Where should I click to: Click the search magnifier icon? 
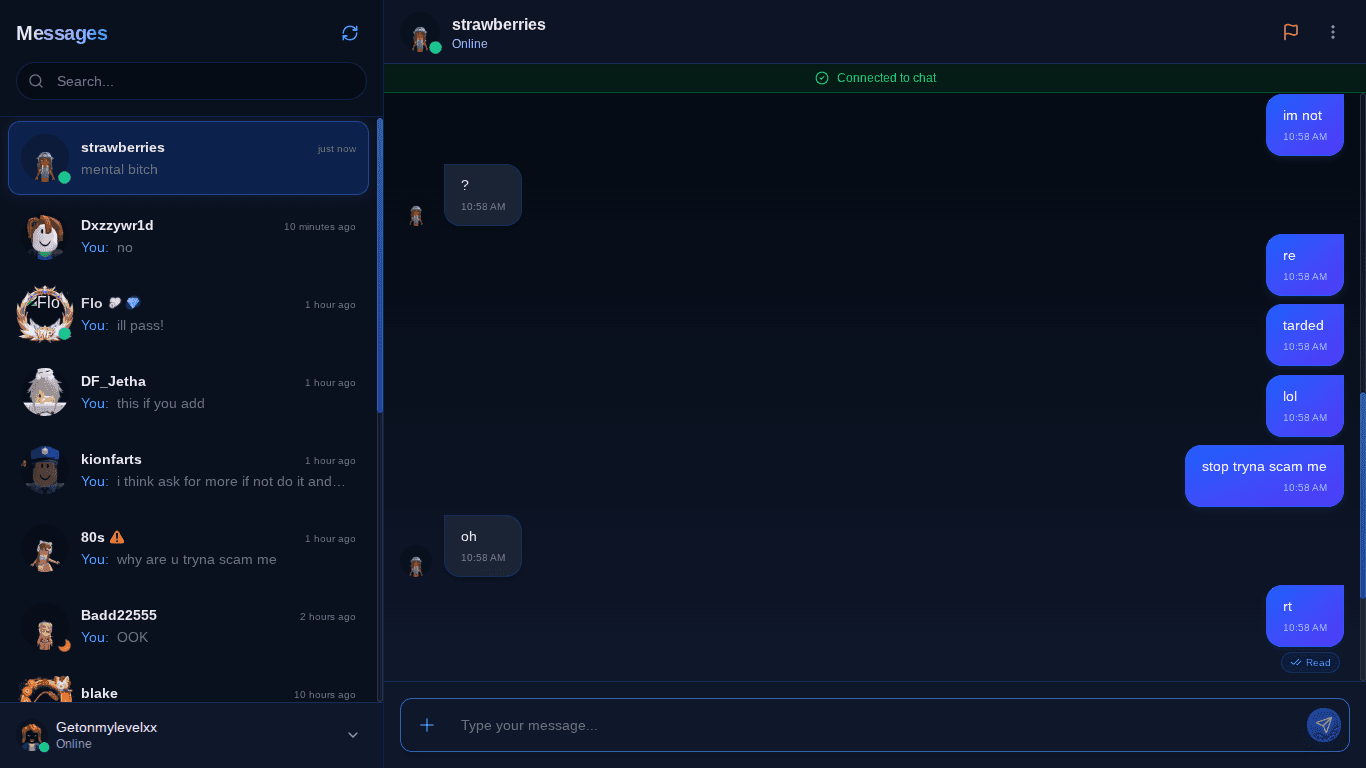(36, 81)
